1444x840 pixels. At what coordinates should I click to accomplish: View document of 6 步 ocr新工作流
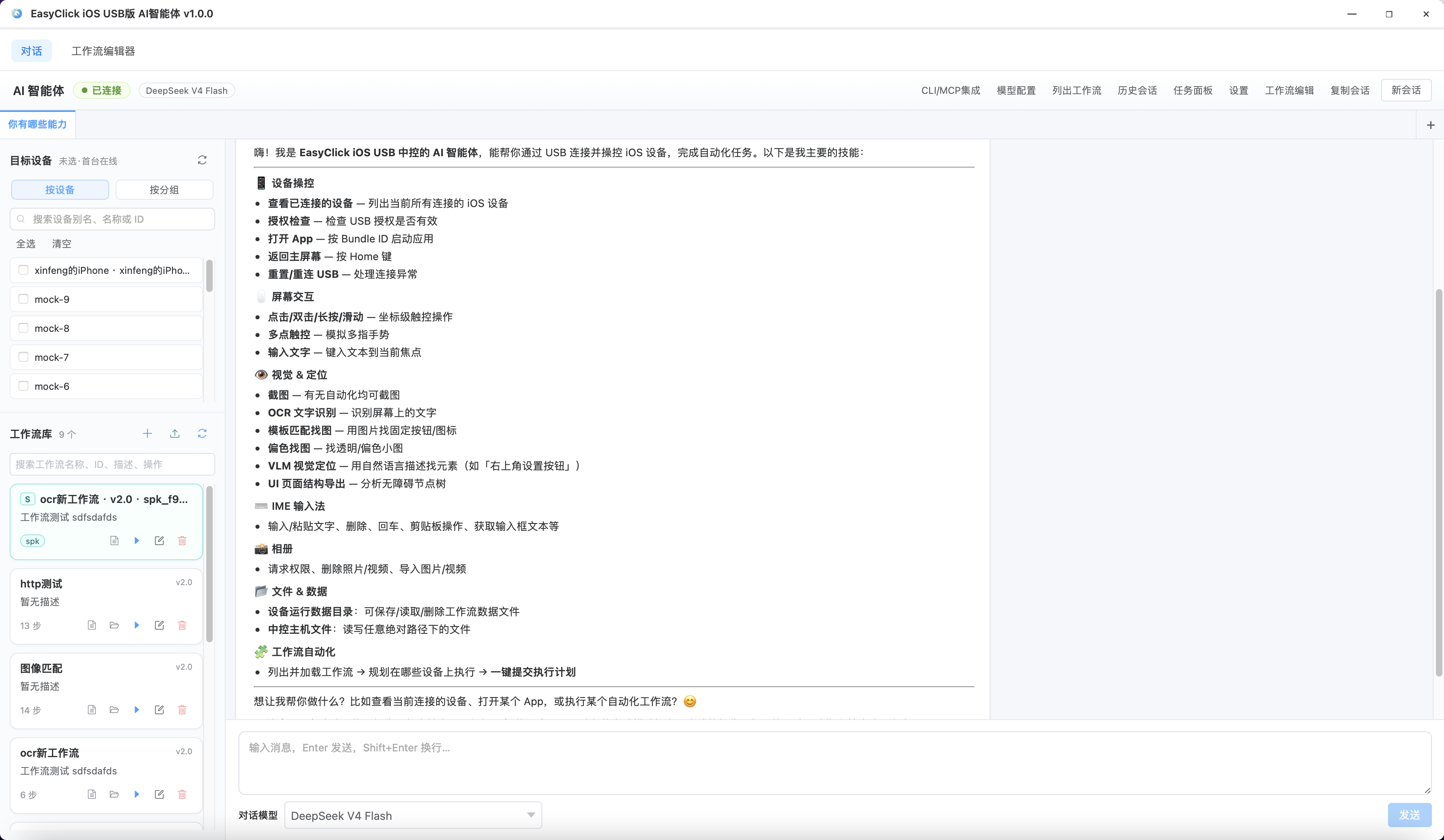92,794
